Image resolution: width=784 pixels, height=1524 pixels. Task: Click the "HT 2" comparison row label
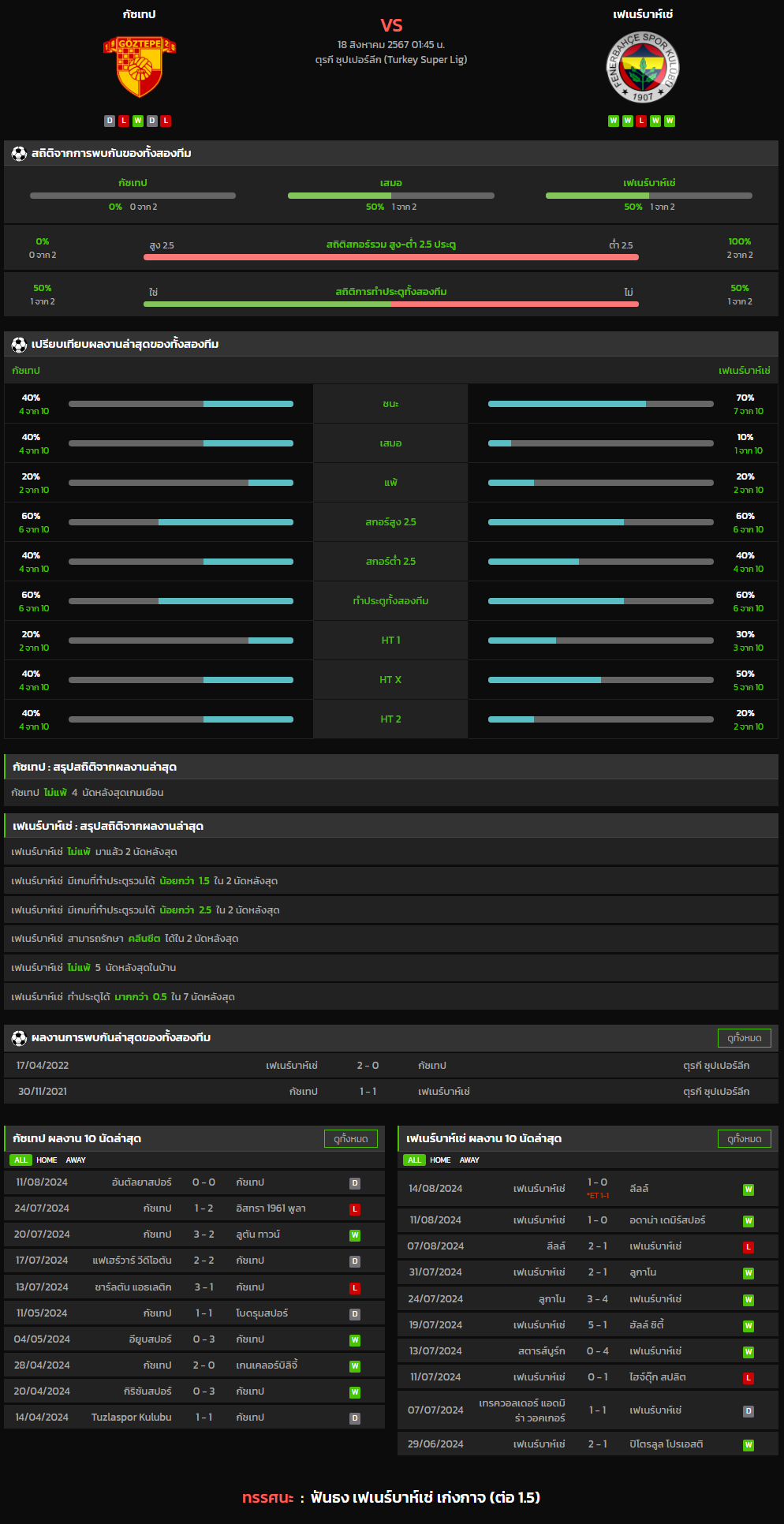coord(390,719)
